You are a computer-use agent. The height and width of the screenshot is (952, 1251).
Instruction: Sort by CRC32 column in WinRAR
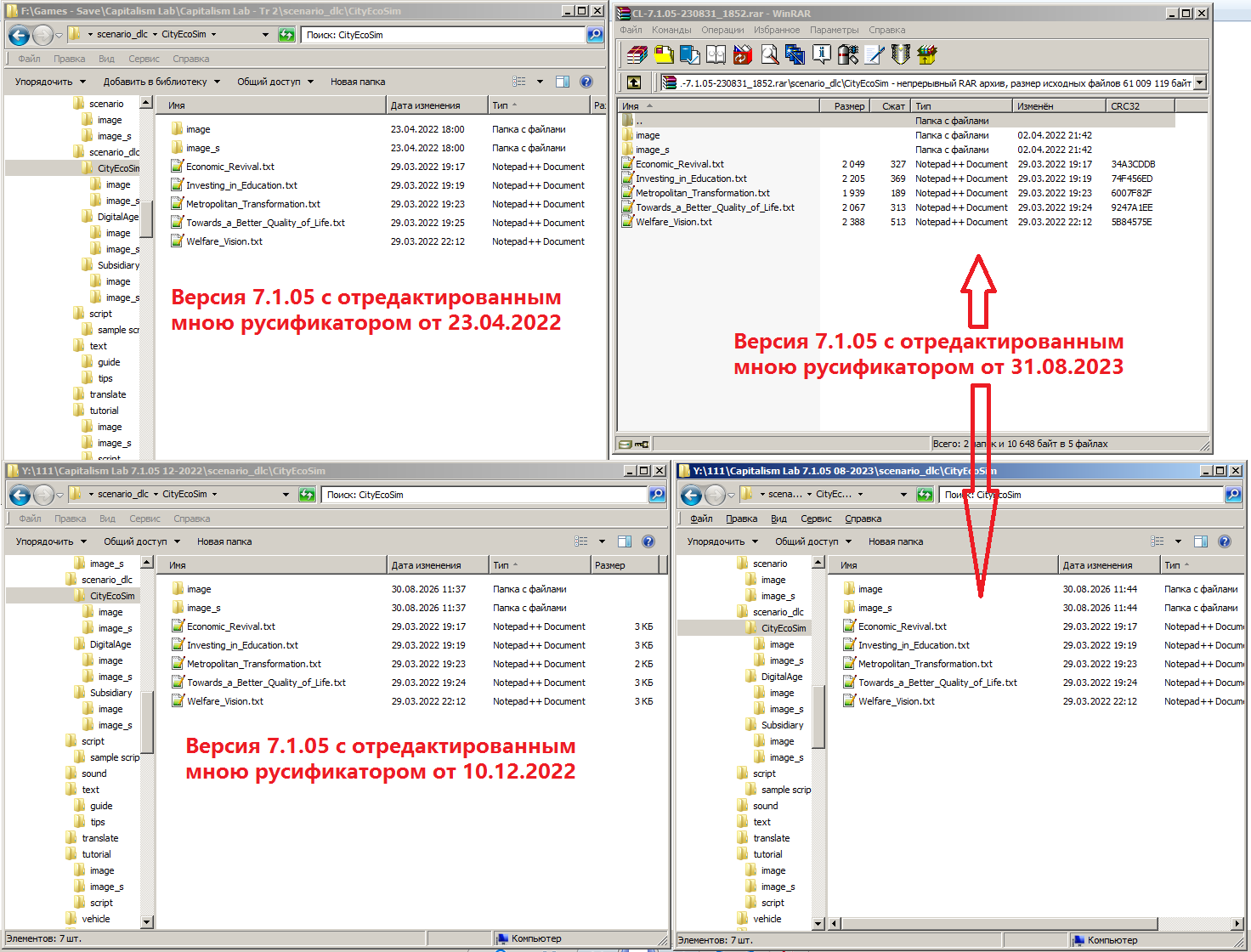coord(1141,106)
